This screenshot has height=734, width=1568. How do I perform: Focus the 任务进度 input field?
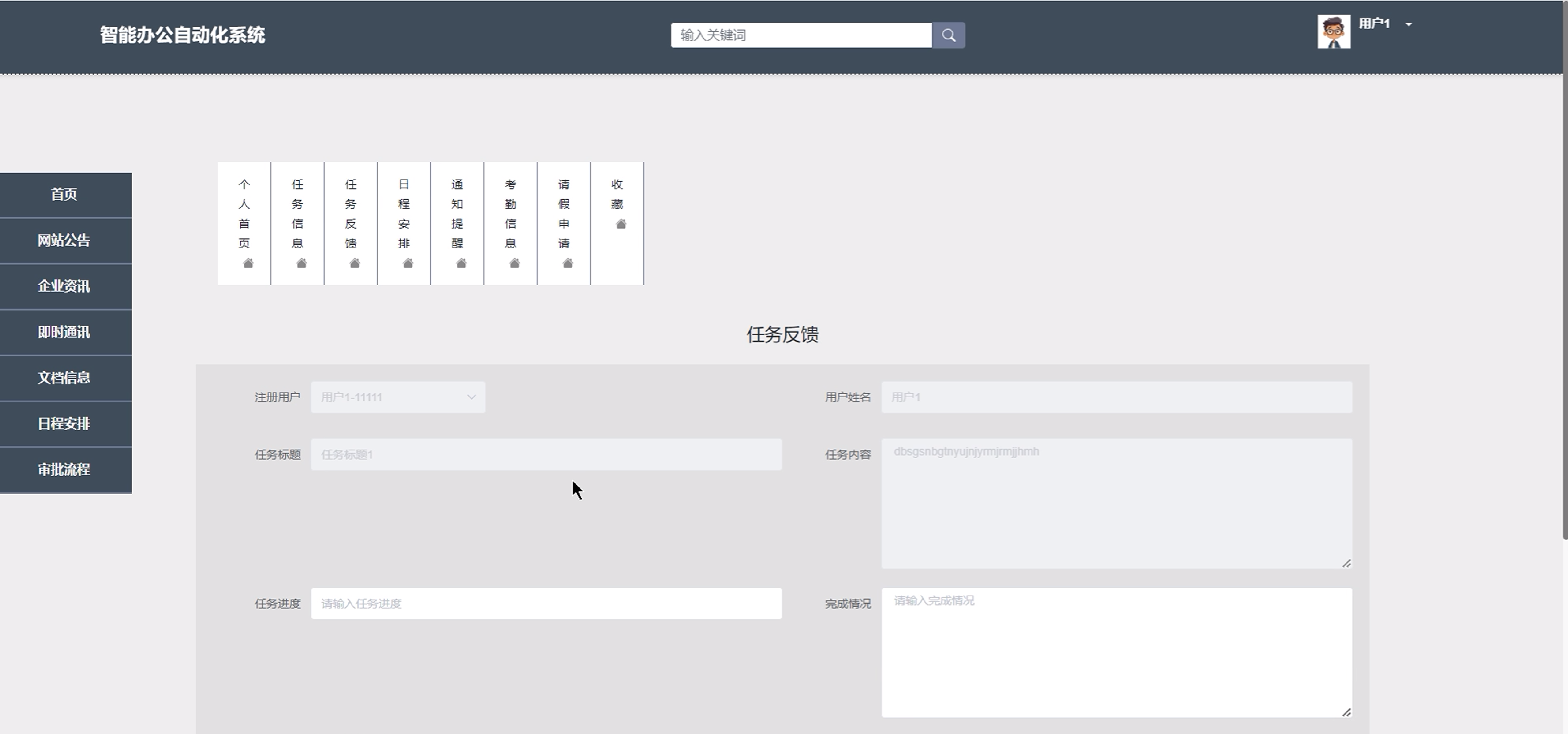click(546, 604)
